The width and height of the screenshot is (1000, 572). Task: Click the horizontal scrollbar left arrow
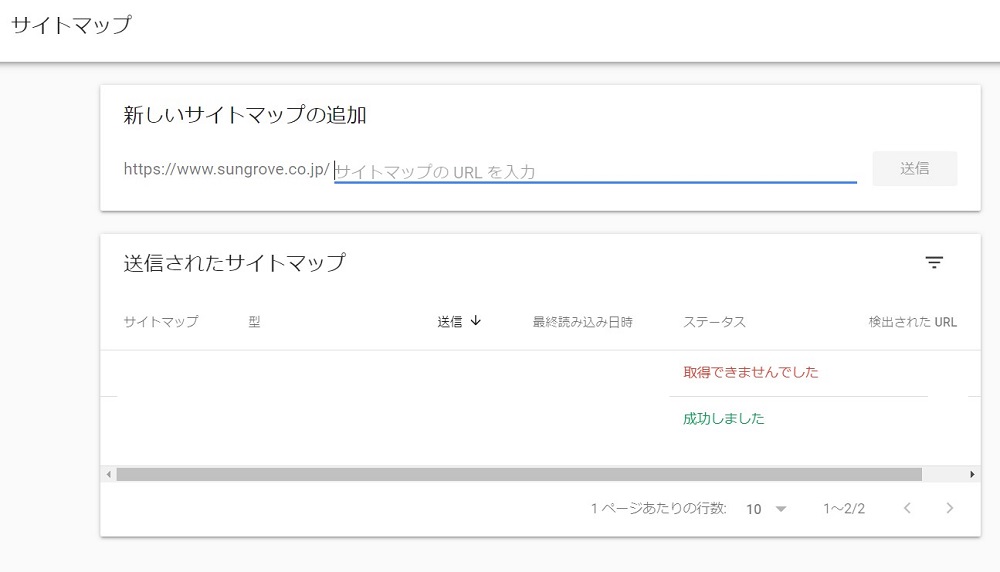[x=108, y=474]
